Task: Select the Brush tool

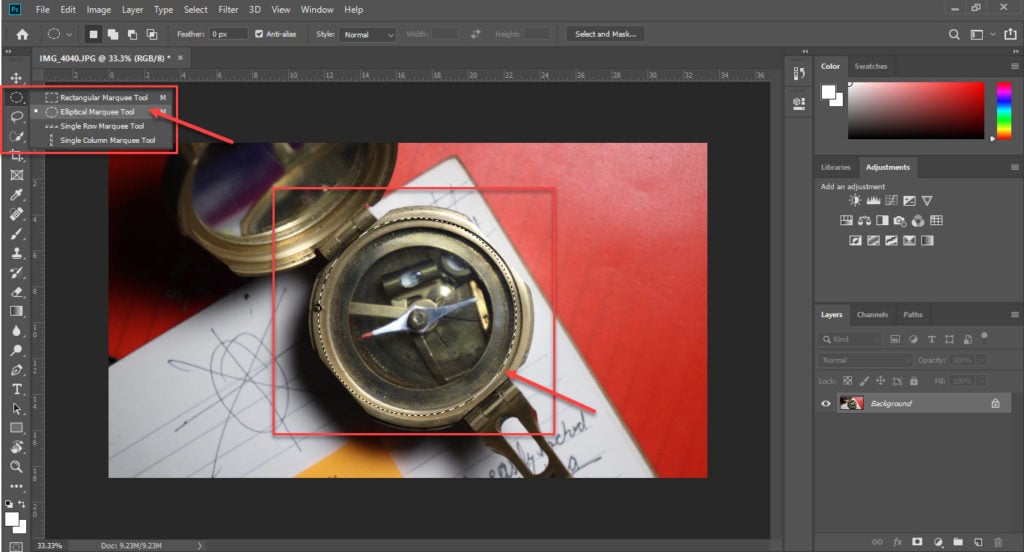Action: pyautogui.click(x=16, y=234)
